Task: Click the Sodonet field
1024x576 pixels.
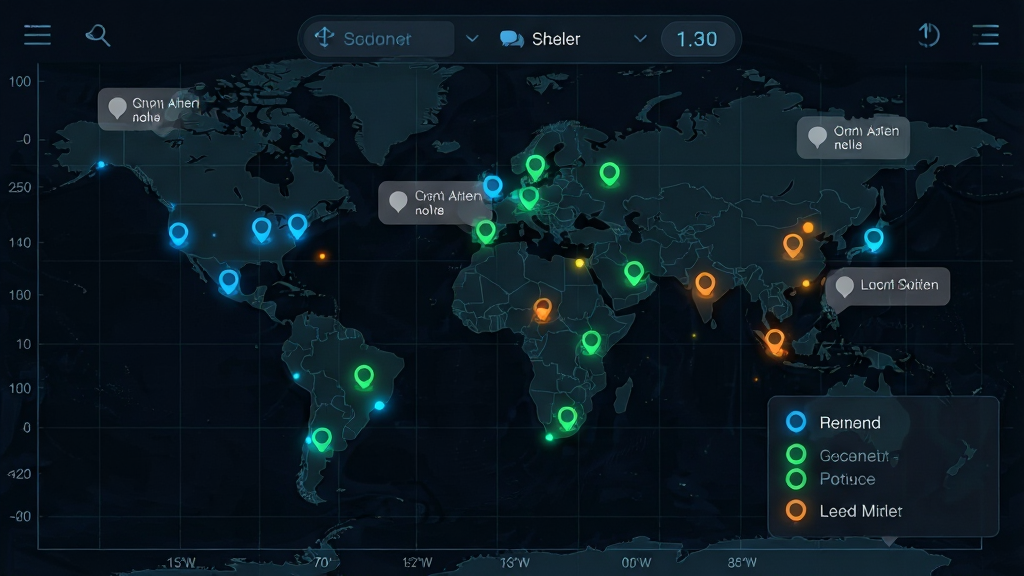Action: (379, 39)
